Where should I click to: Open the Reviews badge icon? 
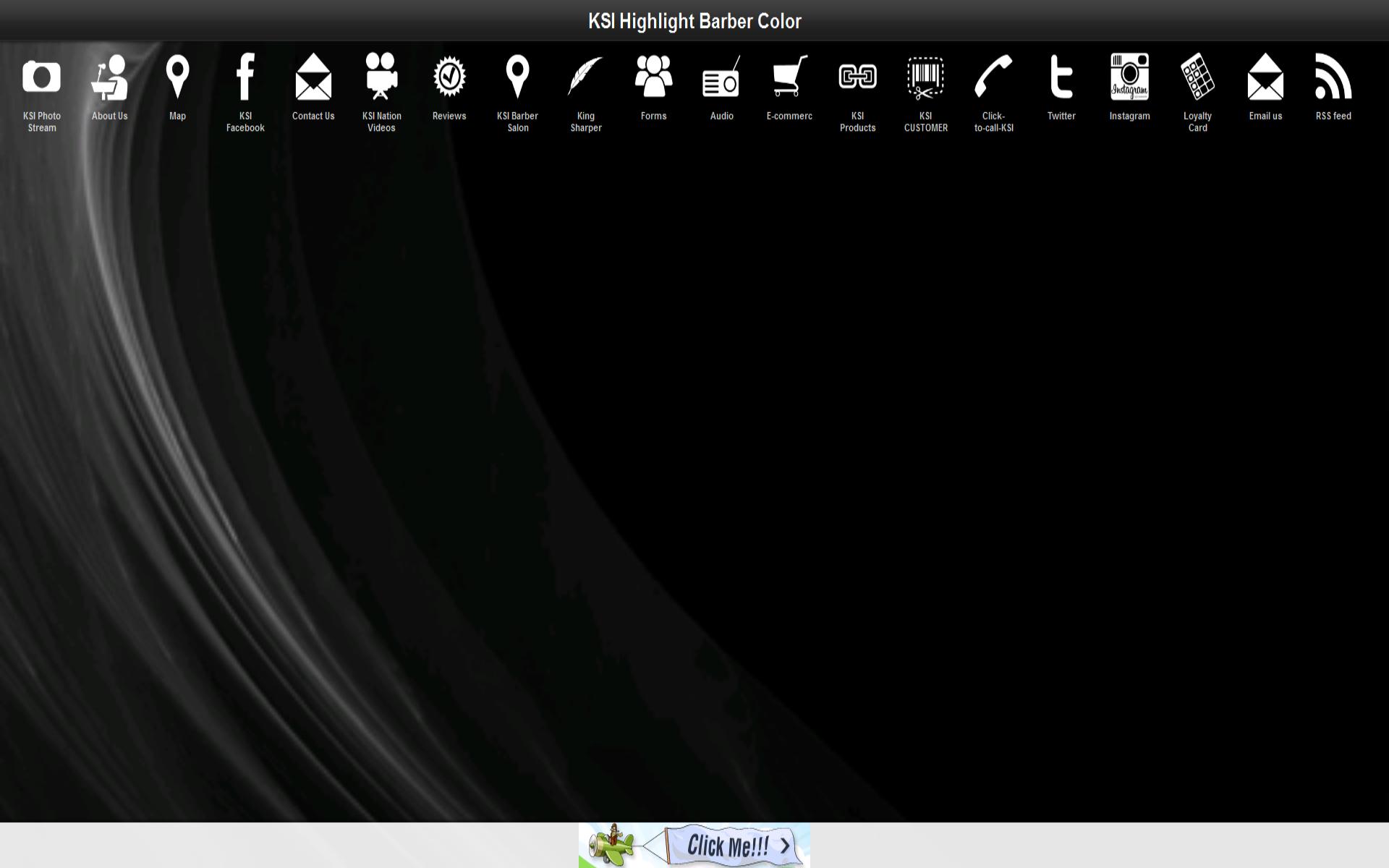point(449,77)
